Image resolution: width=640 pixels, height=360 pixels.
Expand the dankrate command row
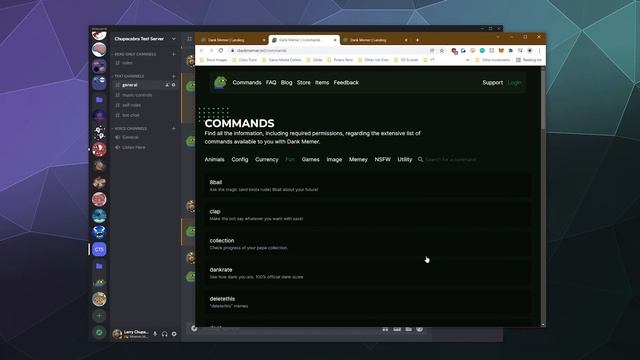click(x=368, y=273)
